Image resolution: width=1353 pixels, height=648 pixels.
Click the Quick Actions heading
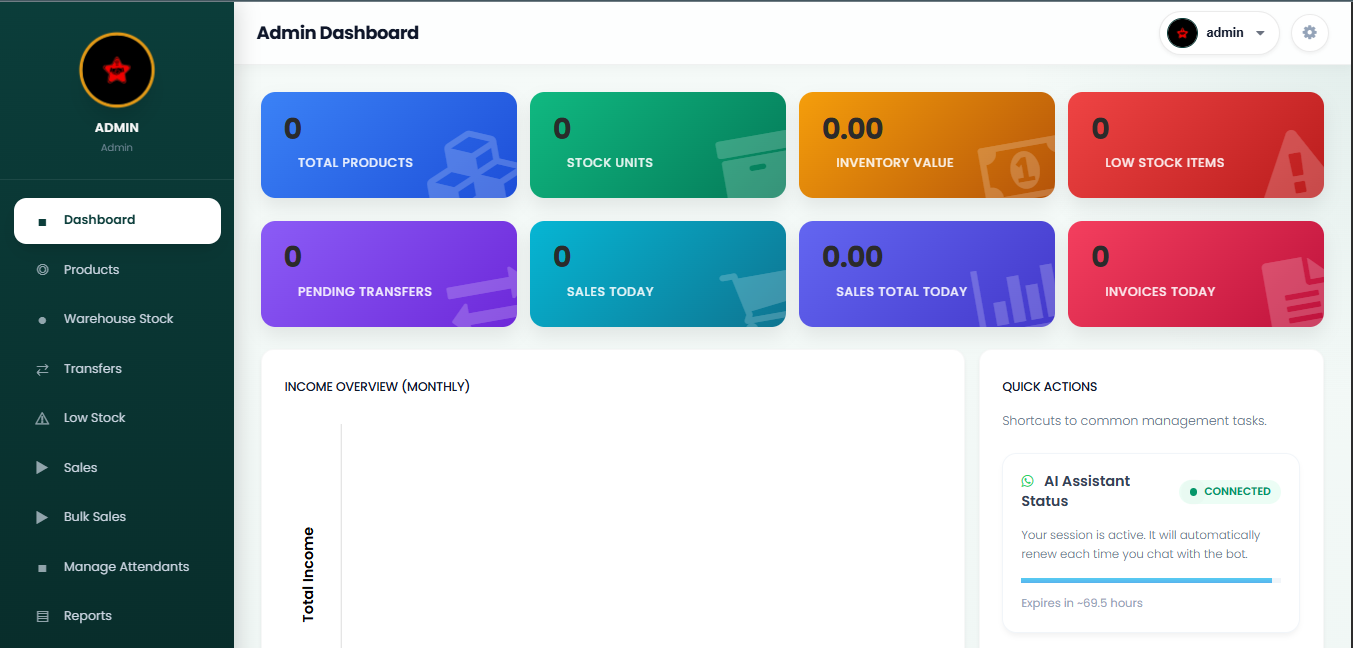[1050, 387]
